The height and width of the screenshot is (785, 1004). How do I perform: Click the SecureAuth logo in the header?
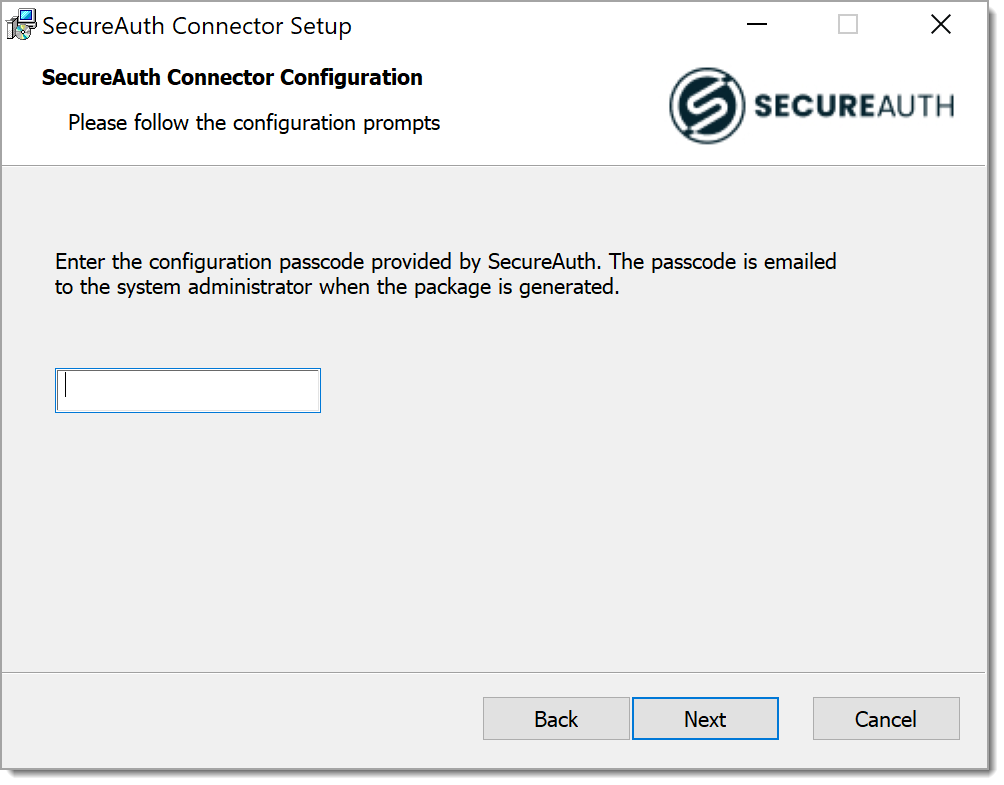810,105
